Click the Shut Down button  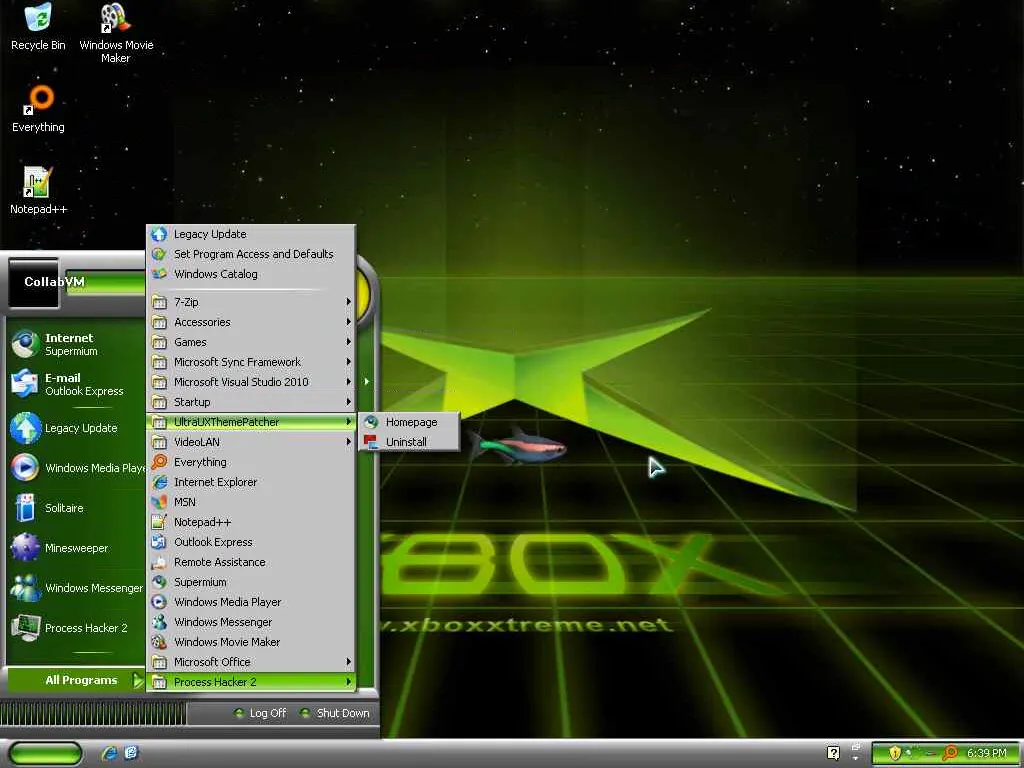[334, 713]
